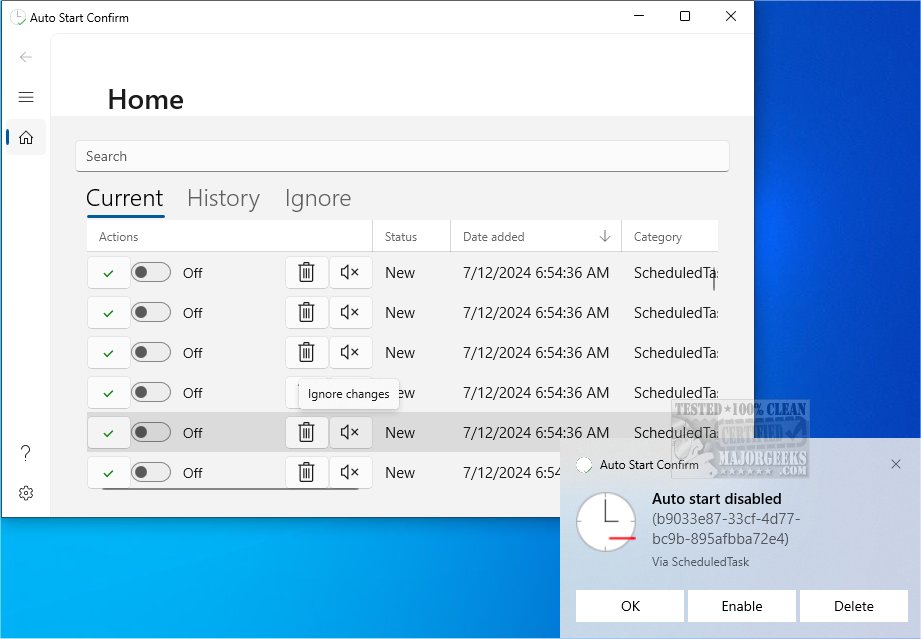Toggle the third row's Off switch

(151, 353)
